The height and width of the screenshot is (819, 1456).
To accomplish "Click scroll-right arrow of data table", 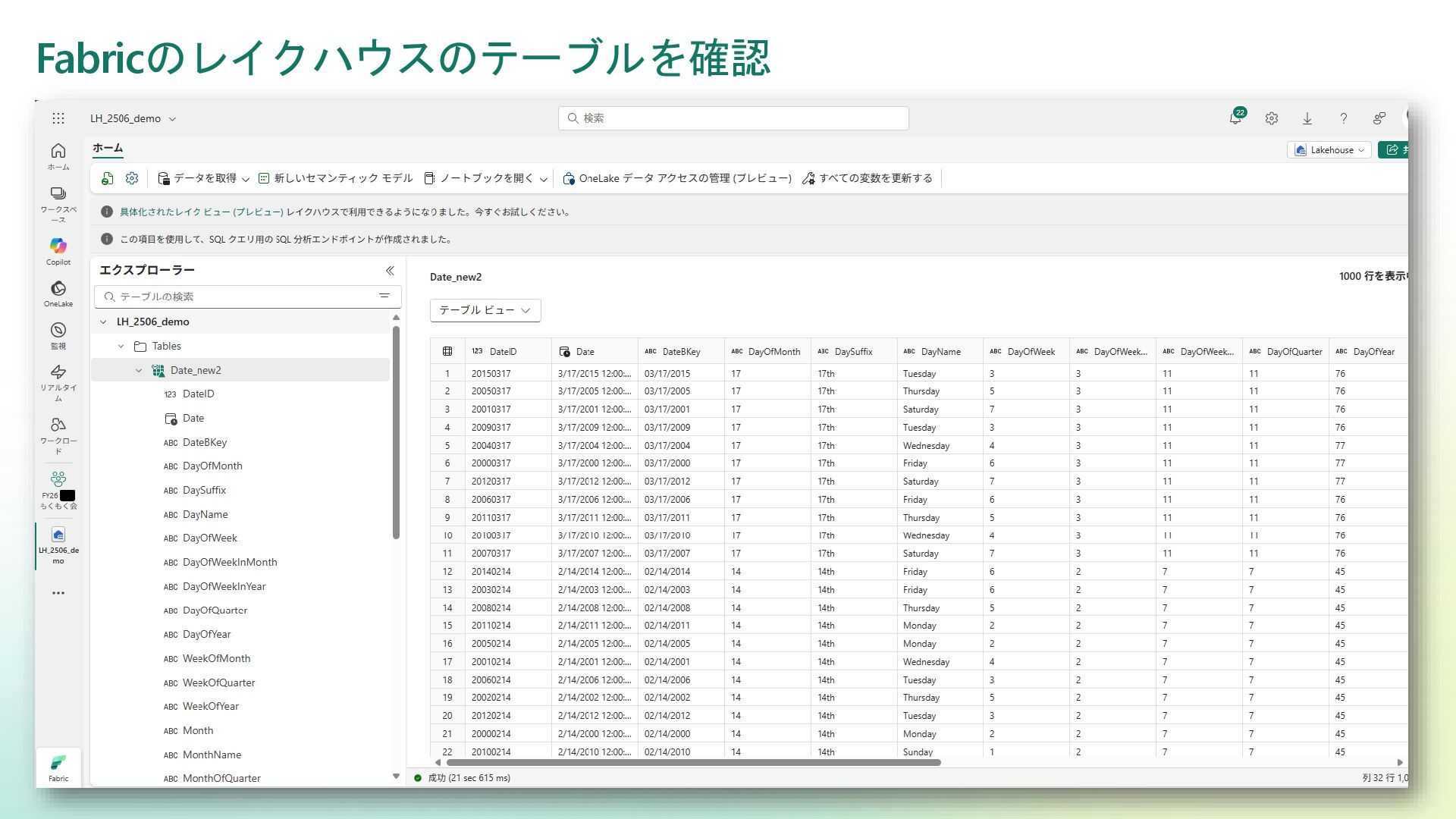I will tap(1400, 762).
